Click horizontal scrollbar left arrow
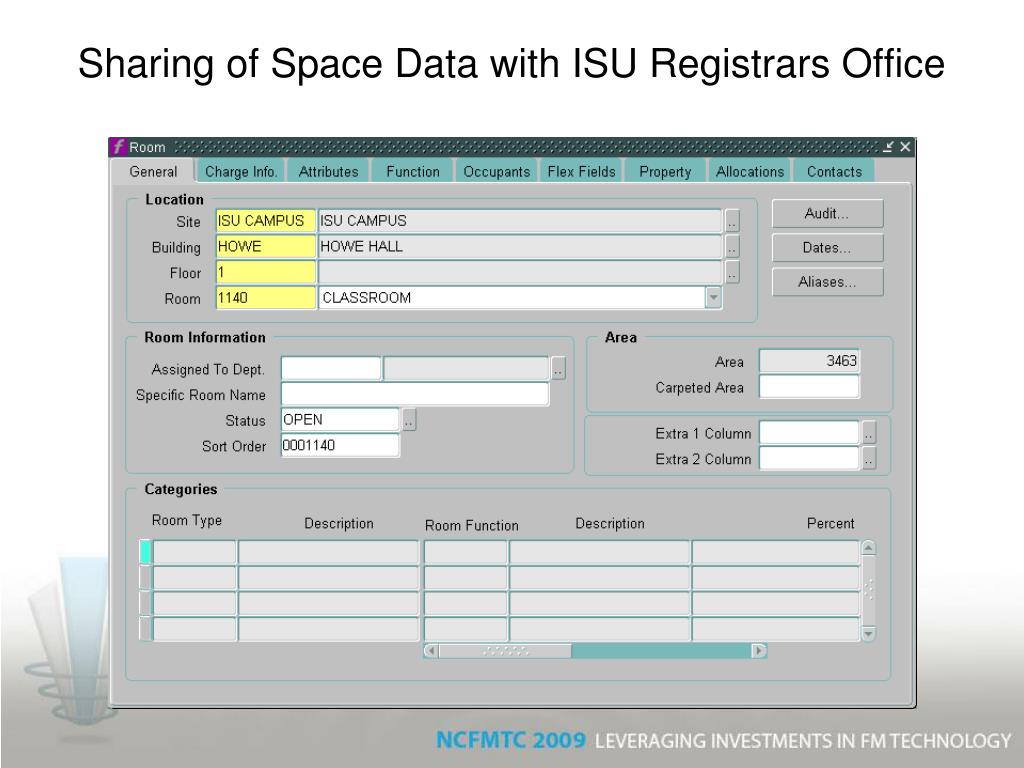Screen dimensions: 1024x768 click(431, 650)
